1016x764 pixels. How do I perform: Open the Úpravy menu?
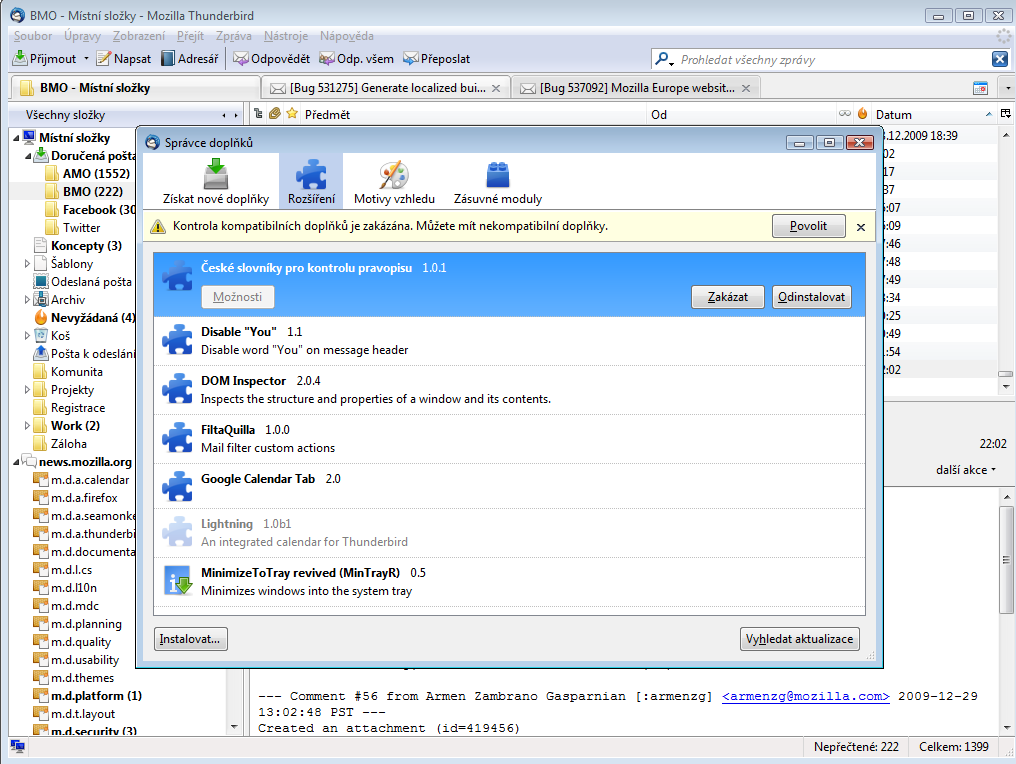point(82,36)
